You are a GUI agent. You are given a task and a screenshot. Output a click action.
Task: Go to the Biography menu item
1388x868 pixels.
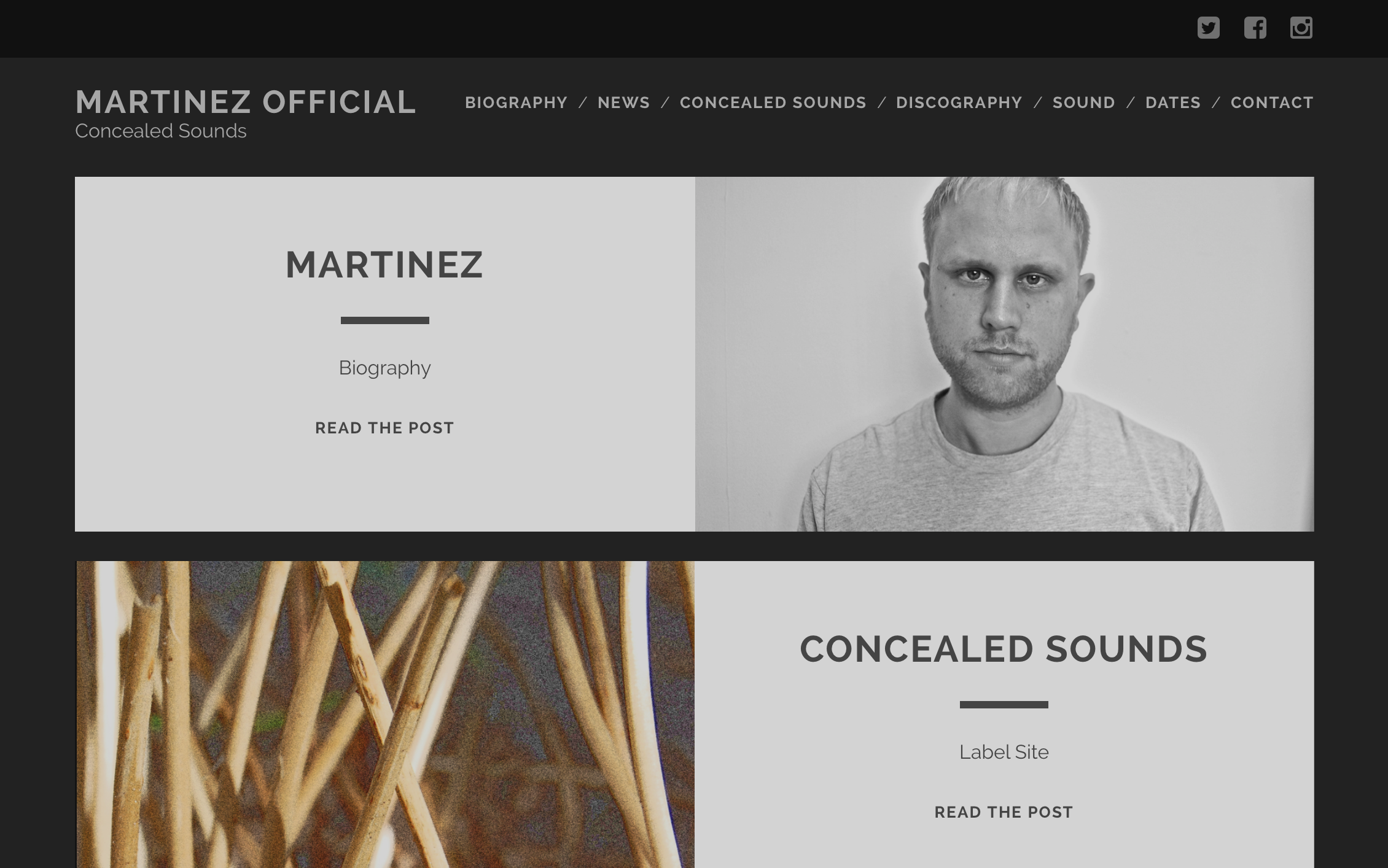click(x=516, y=103)
